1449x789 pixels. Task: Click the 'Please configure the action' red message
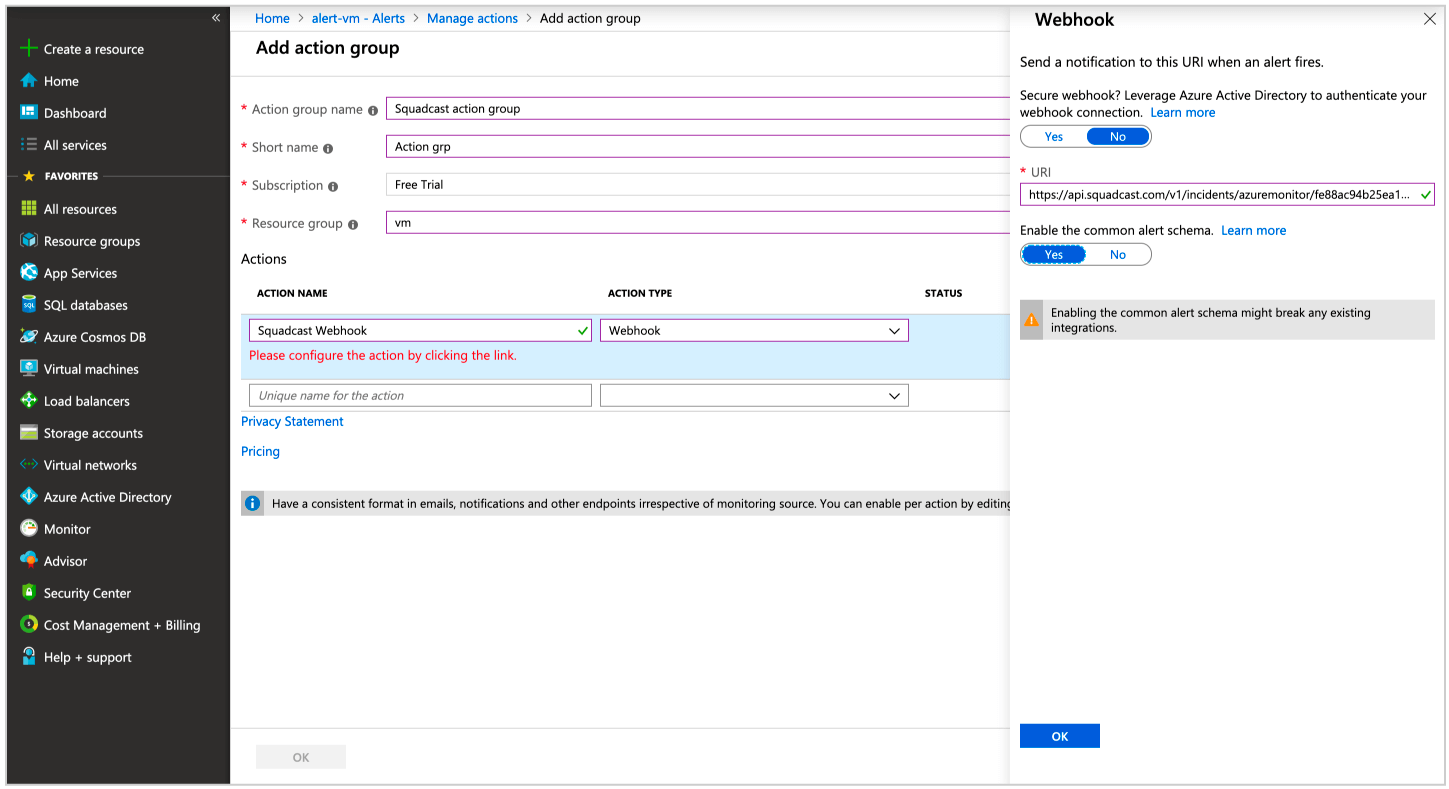383,355
